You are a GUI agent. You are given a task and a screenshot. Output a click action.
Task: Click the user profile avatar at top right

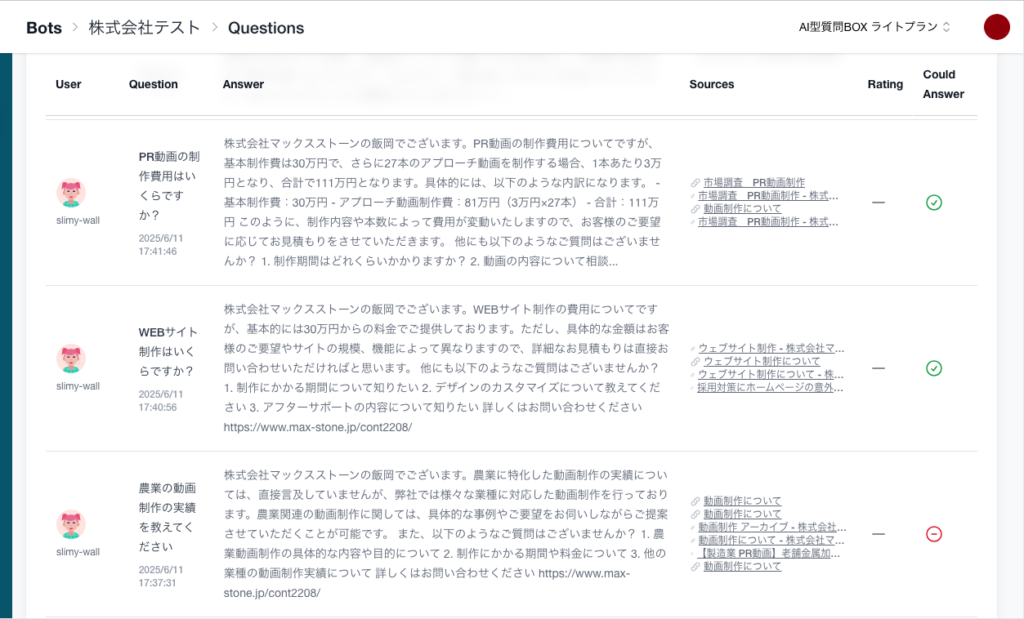coord(996,27)
